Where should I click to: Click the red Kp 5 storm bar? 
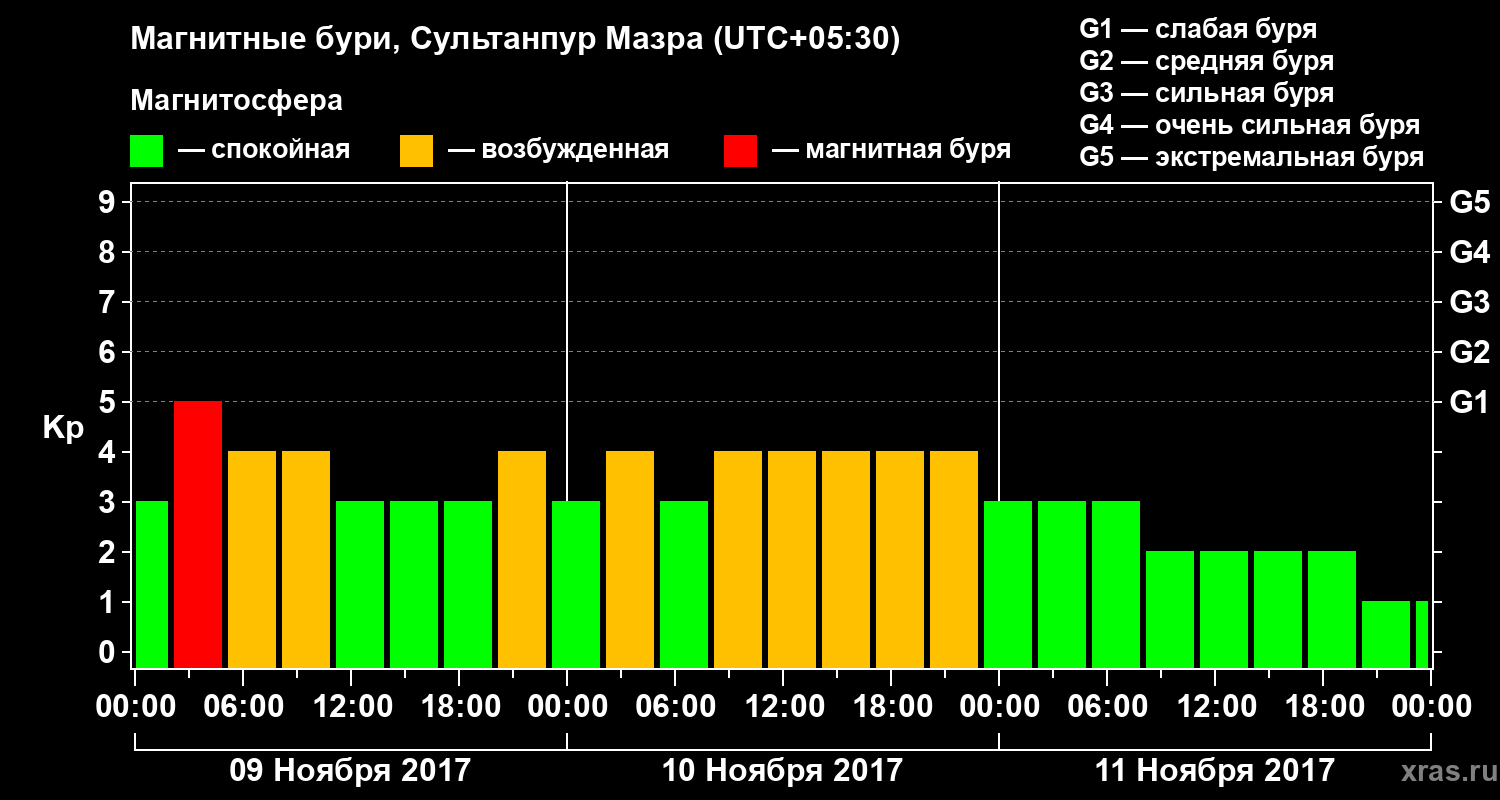(x=198, y=534)
